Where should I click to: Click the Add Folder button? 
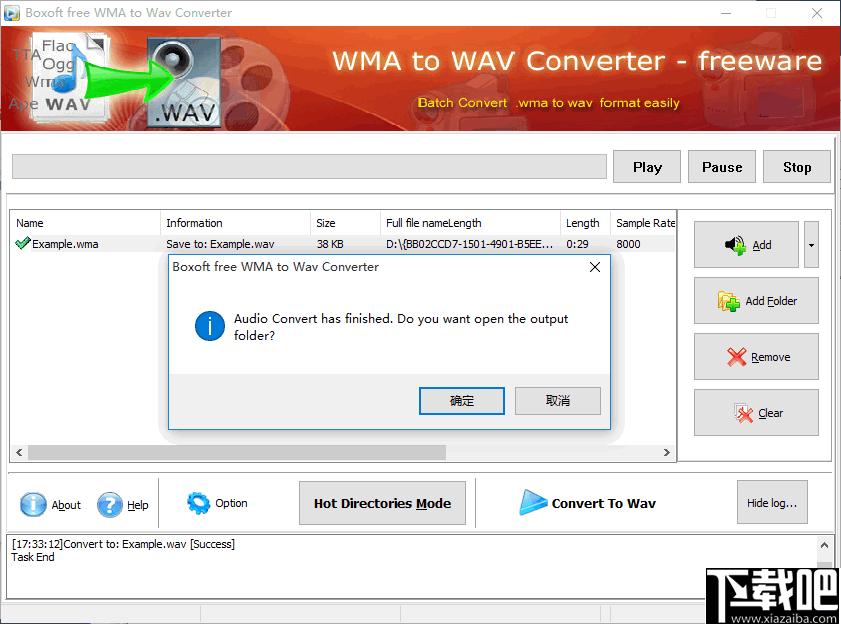(x=756, y=300)
